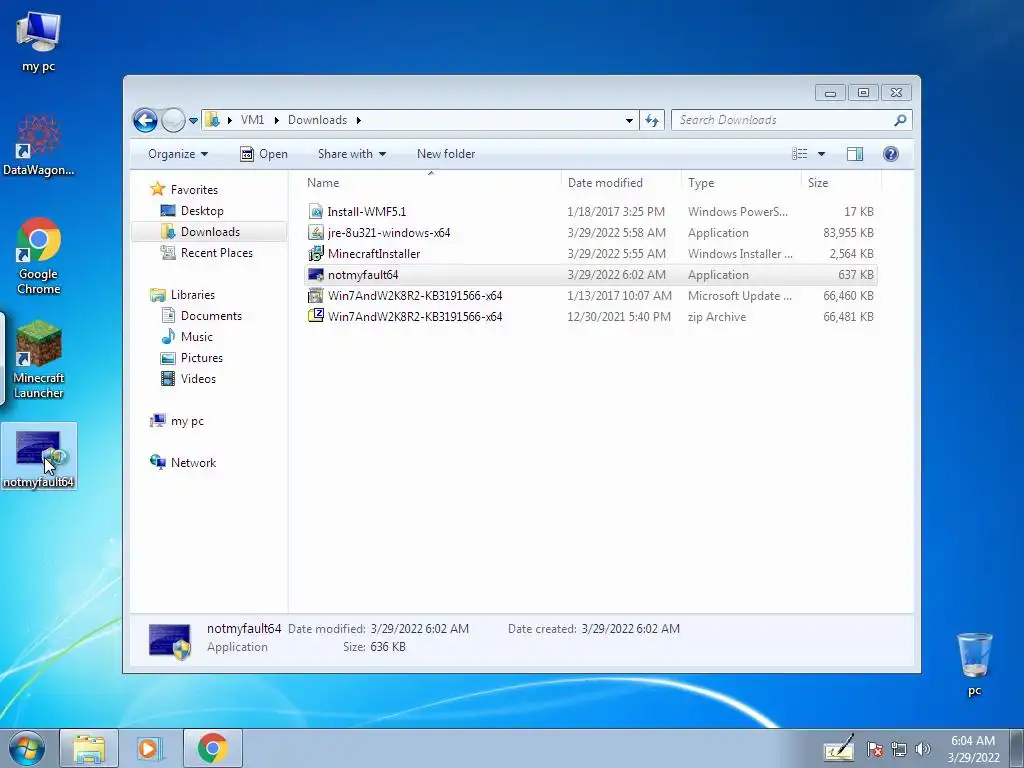The width and height of the screenshot is (1024, 768).
Task: Open the view options dropdown arrow
Action: pyautogui.click(x=822, y=154)
